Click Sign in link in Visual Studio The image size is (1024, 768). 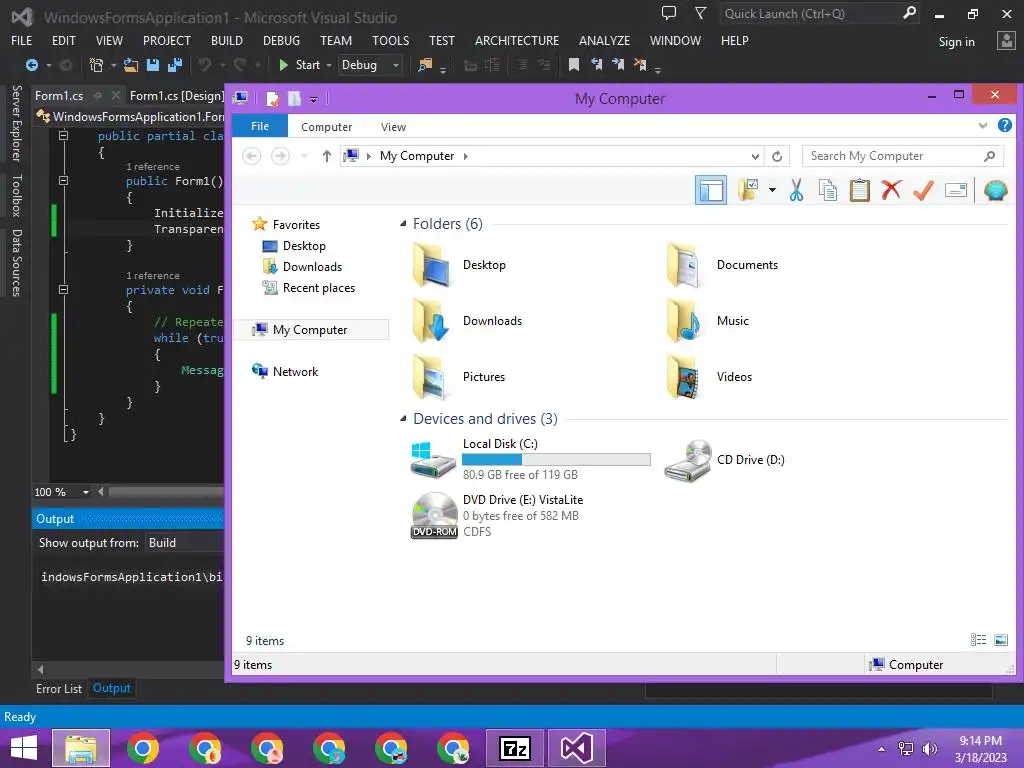pyautogui.click(x=956, y=42)
